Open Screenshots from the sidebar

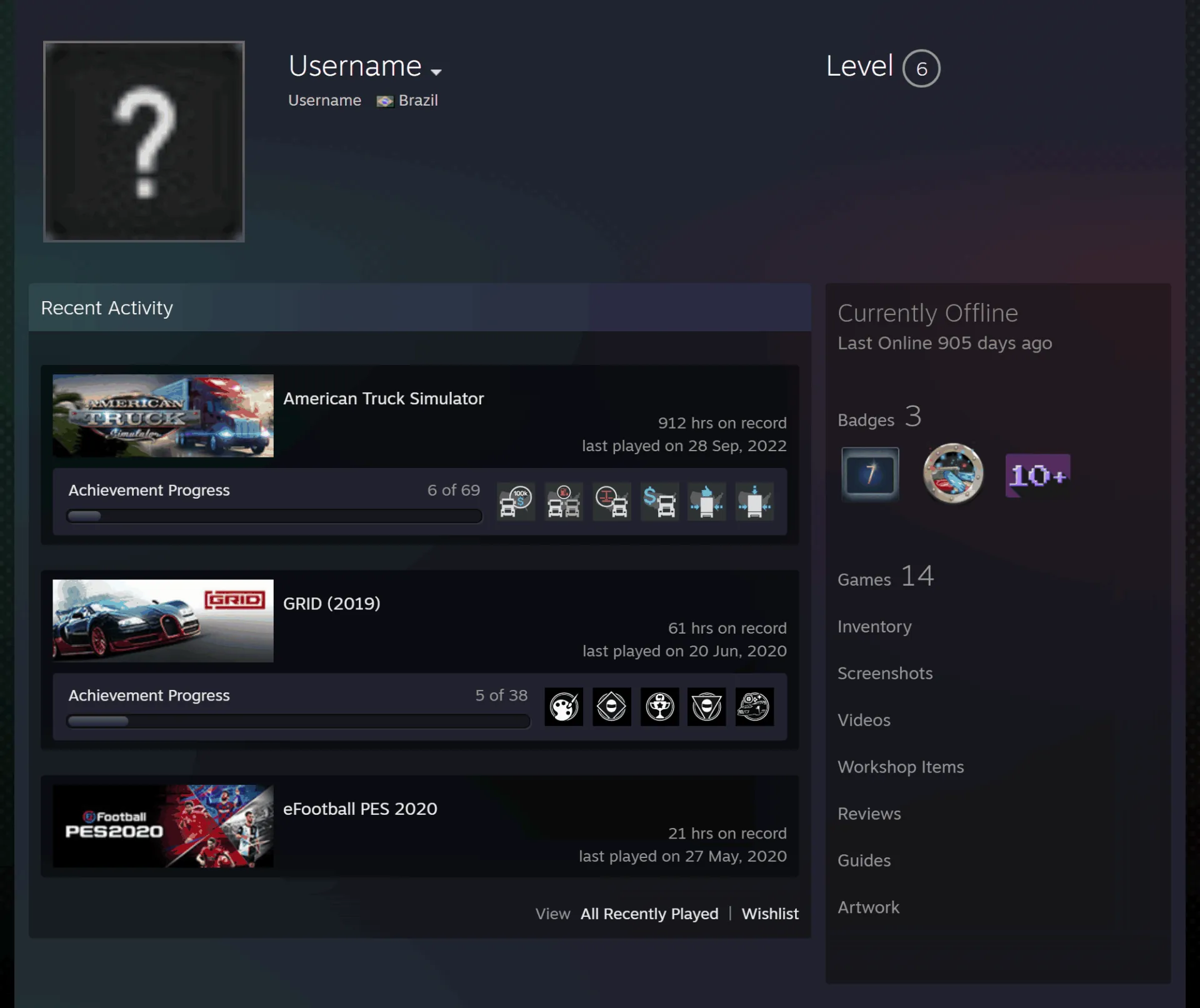click(x=885, y=673)
